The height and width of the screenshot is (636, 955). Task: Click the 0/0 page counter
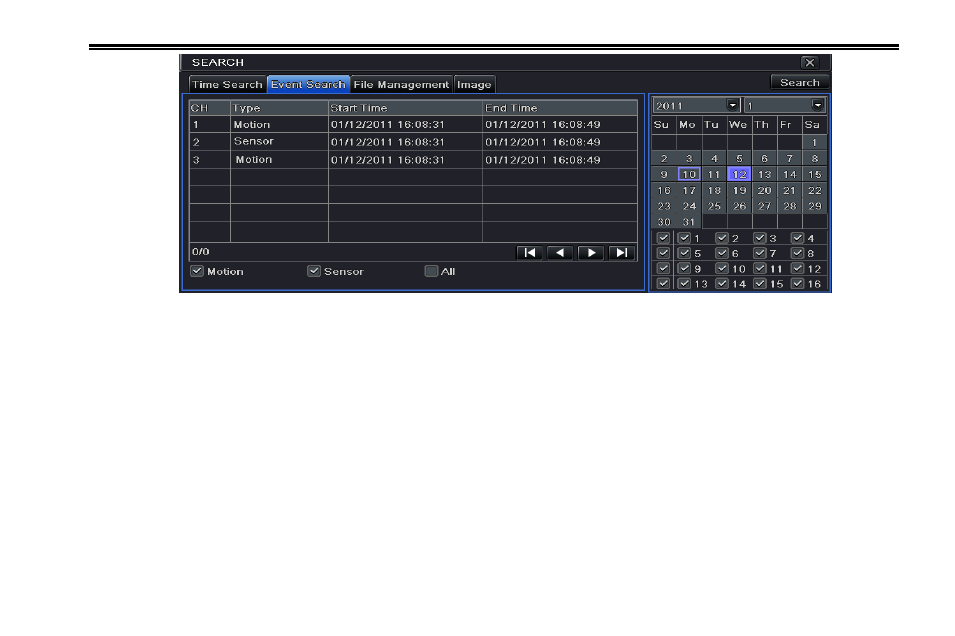pyautogui.click(x=200, y=252)
